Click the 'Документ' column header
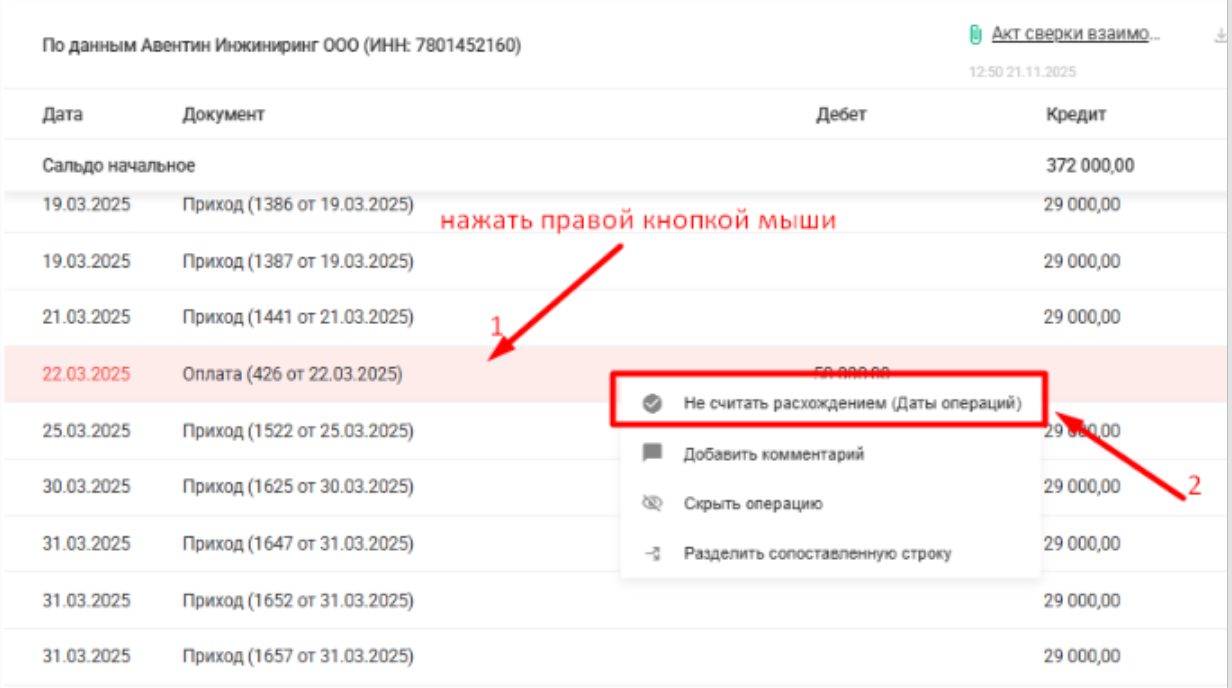The image size is (1232, 688). pyautogui.click(x=223, y=114)
